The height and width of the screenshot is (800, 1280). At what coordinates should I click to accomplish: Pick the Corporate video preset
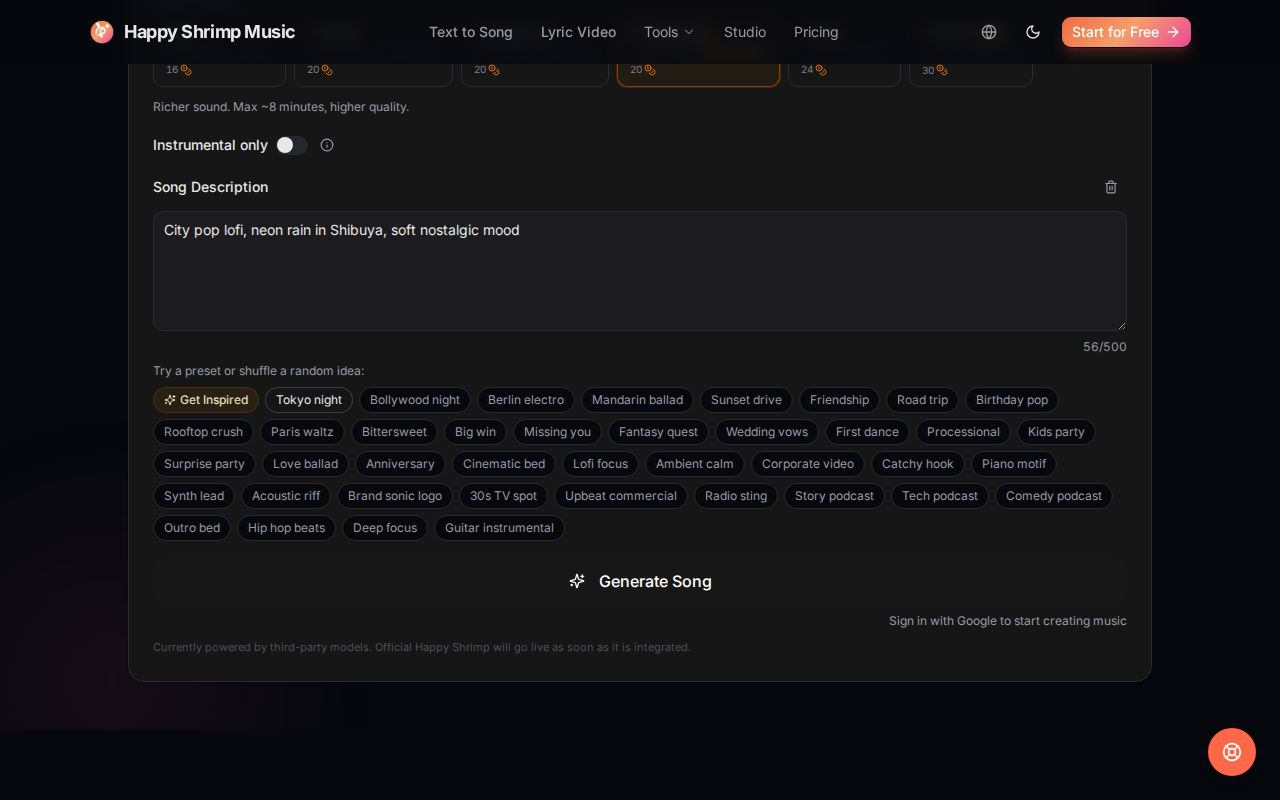[x=808, y=464]
